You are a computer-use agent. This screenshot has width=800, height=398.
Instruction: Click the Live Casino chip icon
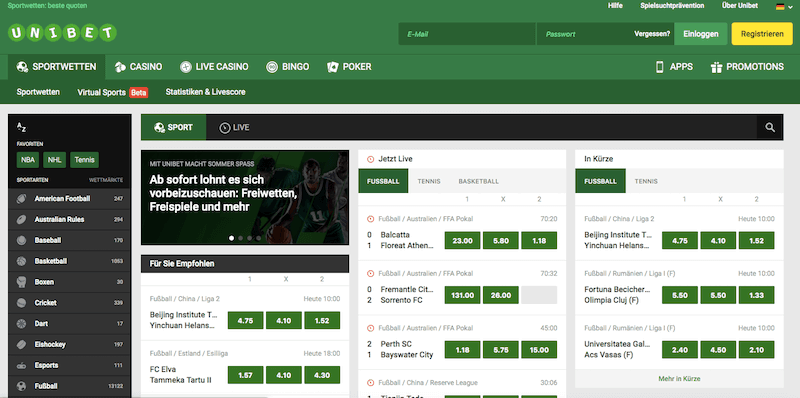click(186, 67)
